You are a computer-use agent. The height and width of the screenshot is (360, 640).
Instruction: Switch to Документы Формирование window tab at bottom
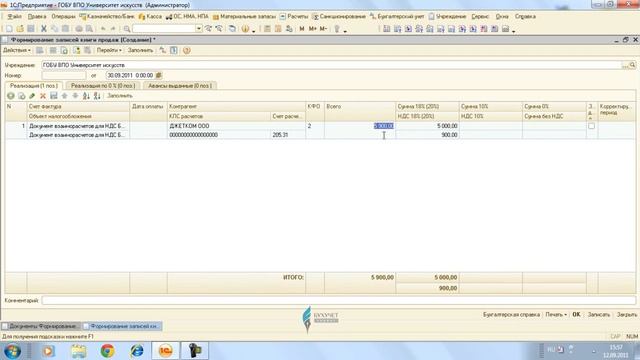(41, 326)
